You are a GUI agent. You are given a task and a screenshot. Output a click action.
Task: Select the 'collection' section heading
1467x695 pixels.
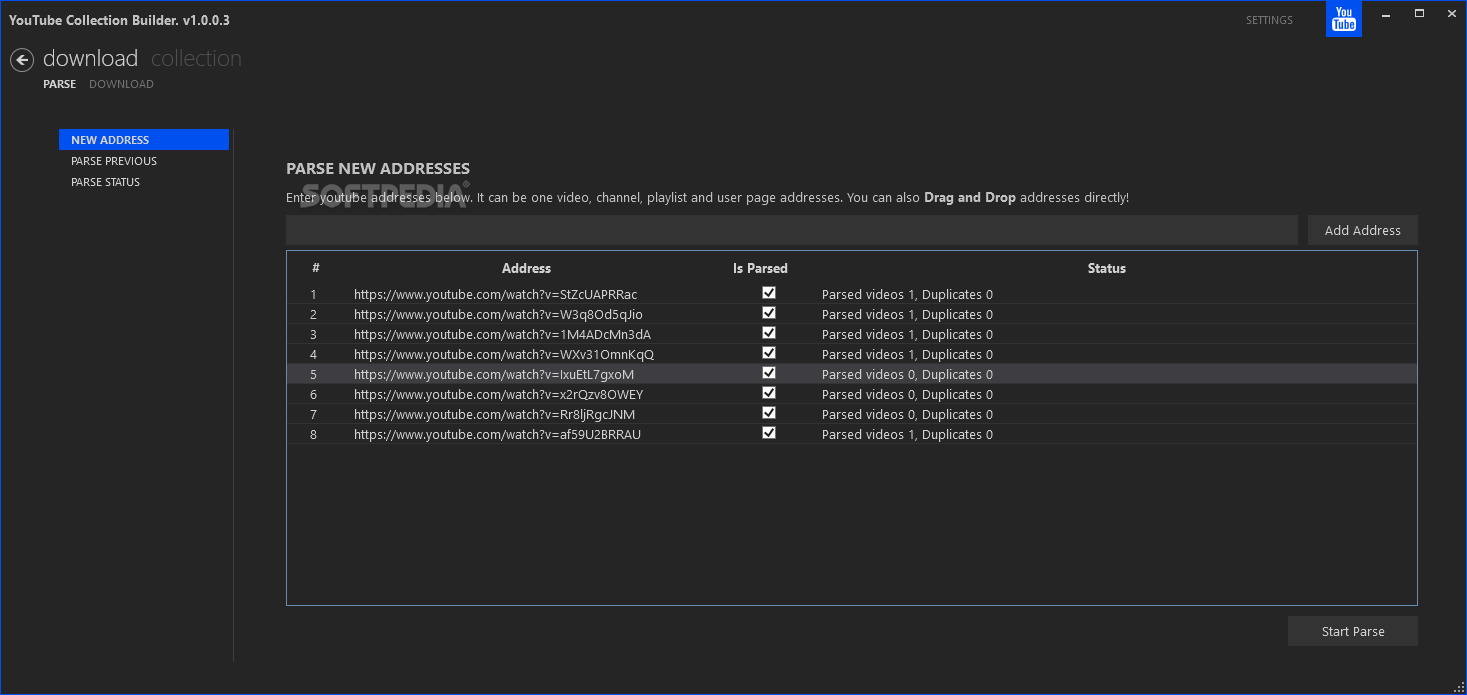[x=196, y=58]
